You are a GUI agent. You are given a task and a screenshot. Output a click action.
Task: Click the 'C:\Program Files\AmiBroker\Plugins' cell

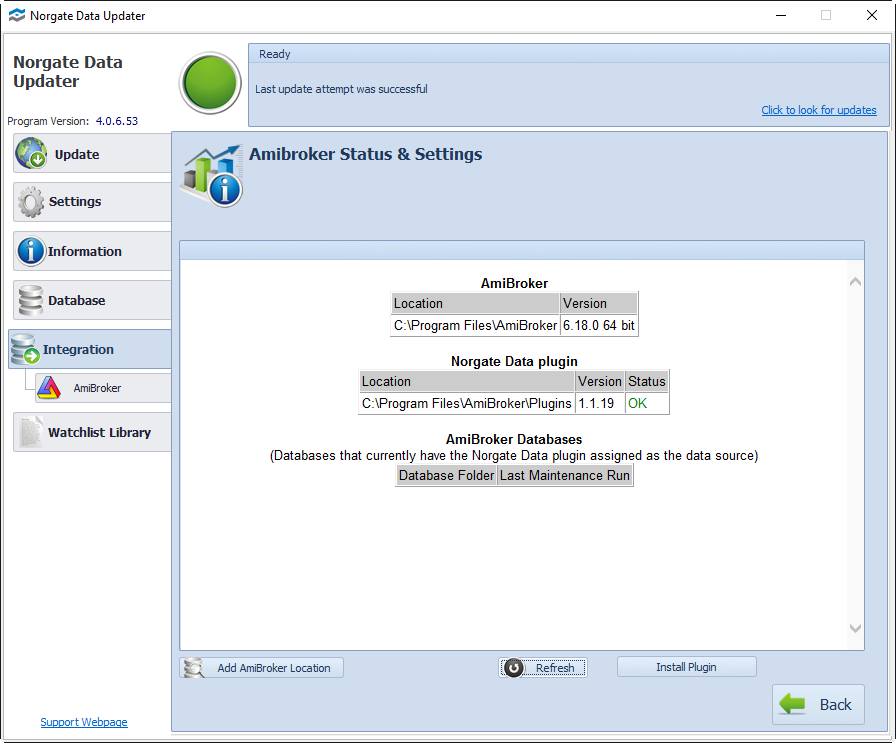tap(466, 404)
